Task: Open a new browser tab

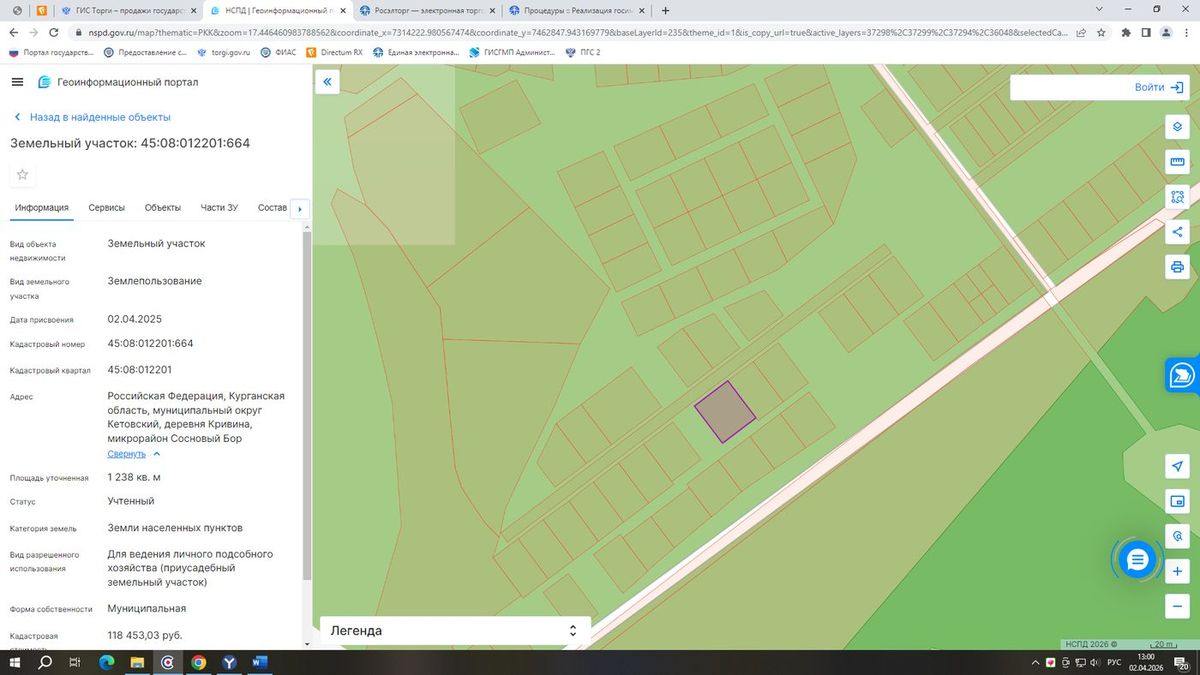Action: [x=666, y=10]
